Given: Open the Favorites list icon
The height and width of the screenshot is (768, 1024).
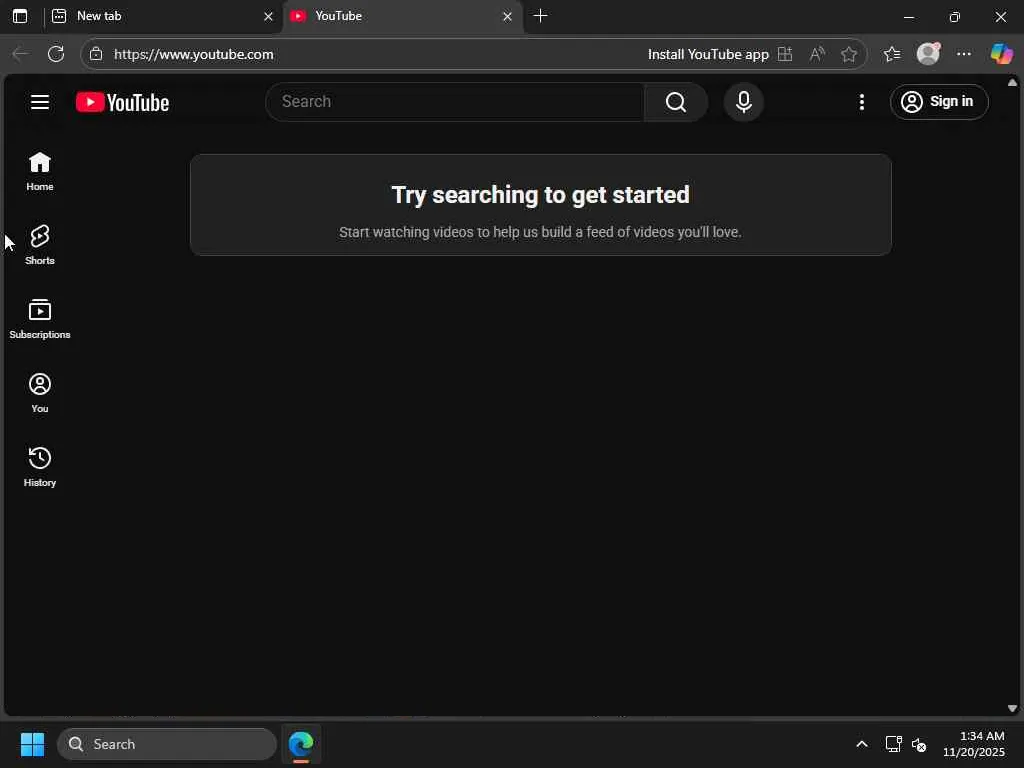Looking at the screenshot, I should 892,54.
